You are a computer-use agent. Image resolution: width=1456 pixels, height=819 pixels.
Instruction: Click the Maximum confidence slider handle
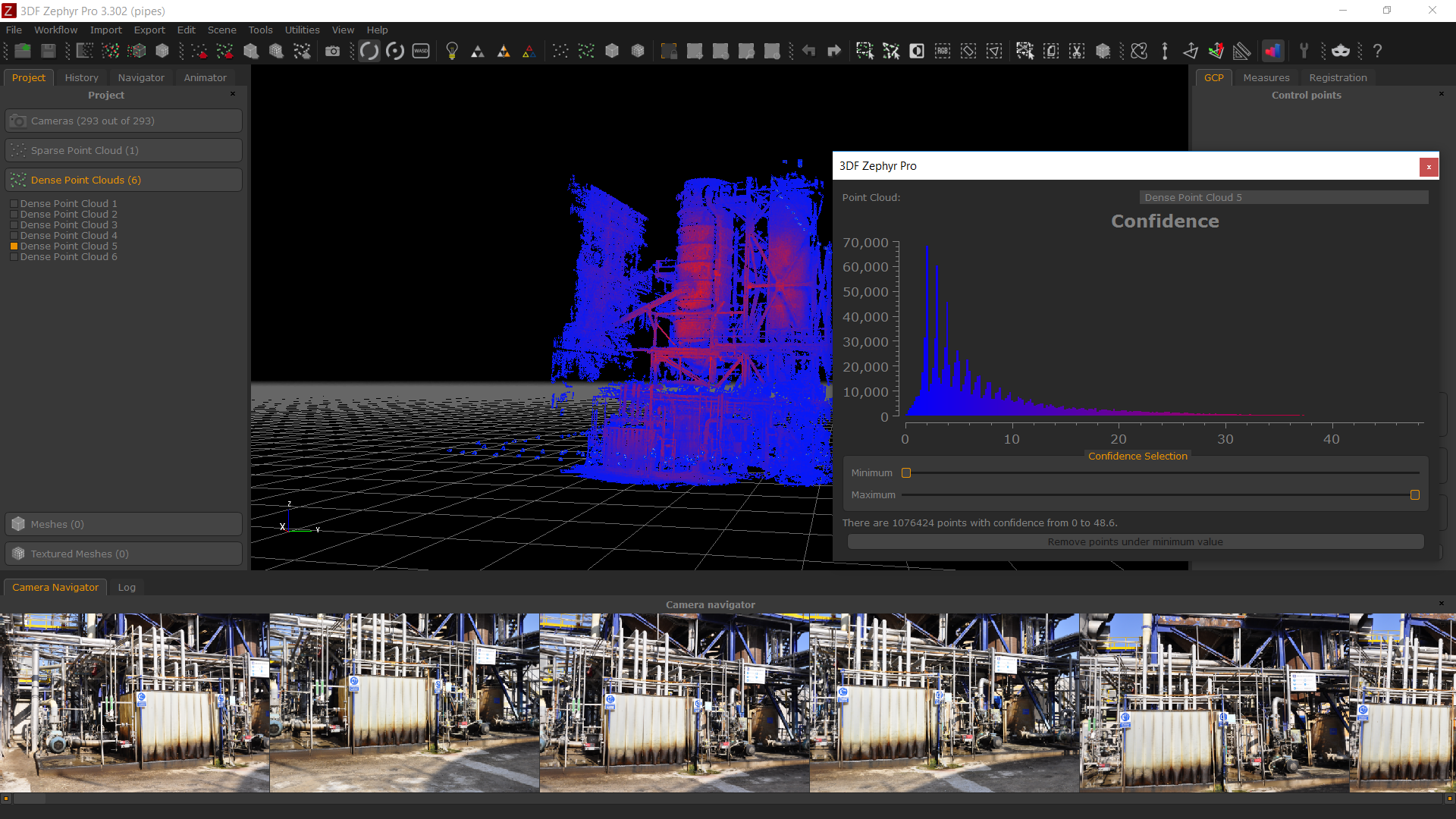coord(1415,494)
